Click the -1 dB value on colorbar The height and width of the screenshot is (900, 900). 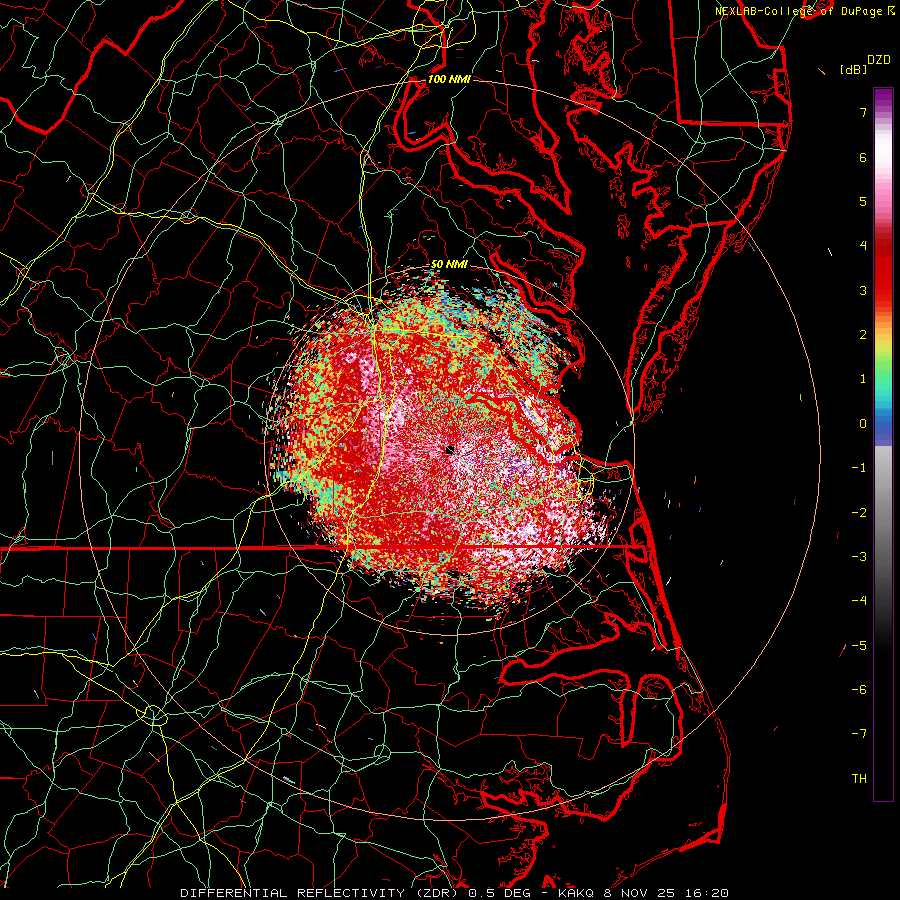pos(859,468)
